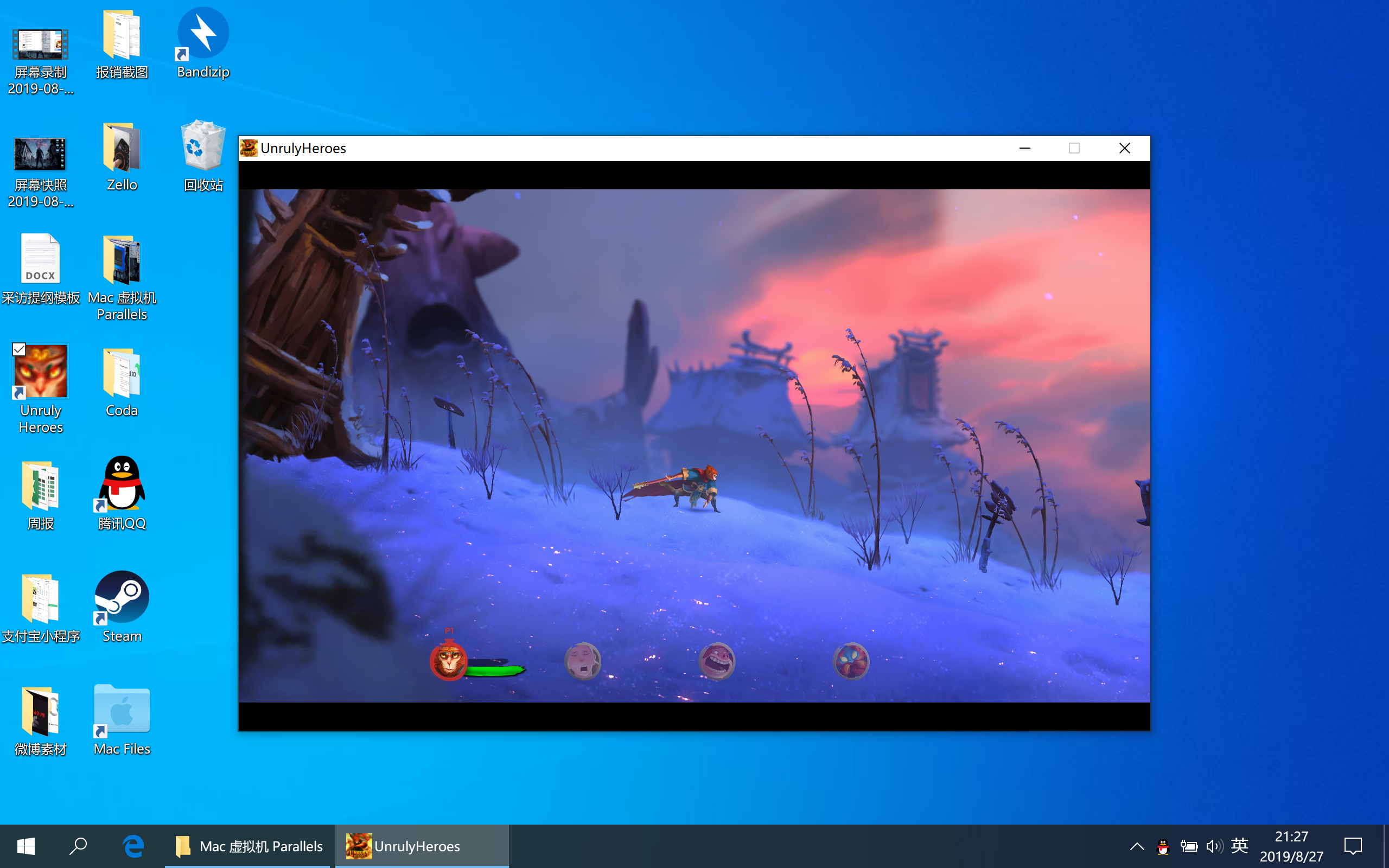The width and height of the screenshot is (1389, 868).
Task: Switch to Mac 虚拟机 Parallels taskbar window
Action: click(248, 846)
